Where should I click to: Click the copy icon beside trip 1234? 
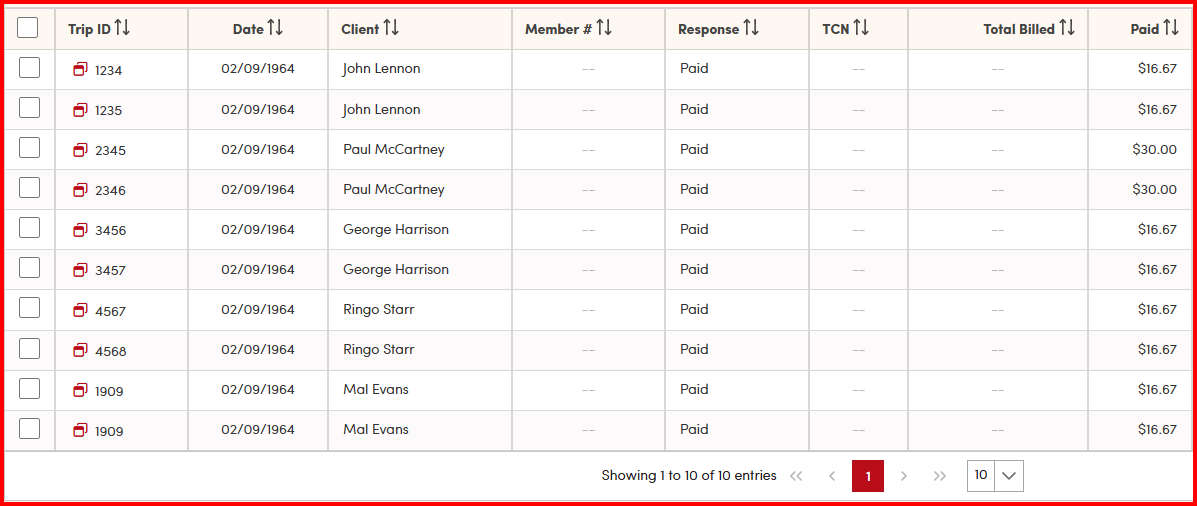point(80,69)
